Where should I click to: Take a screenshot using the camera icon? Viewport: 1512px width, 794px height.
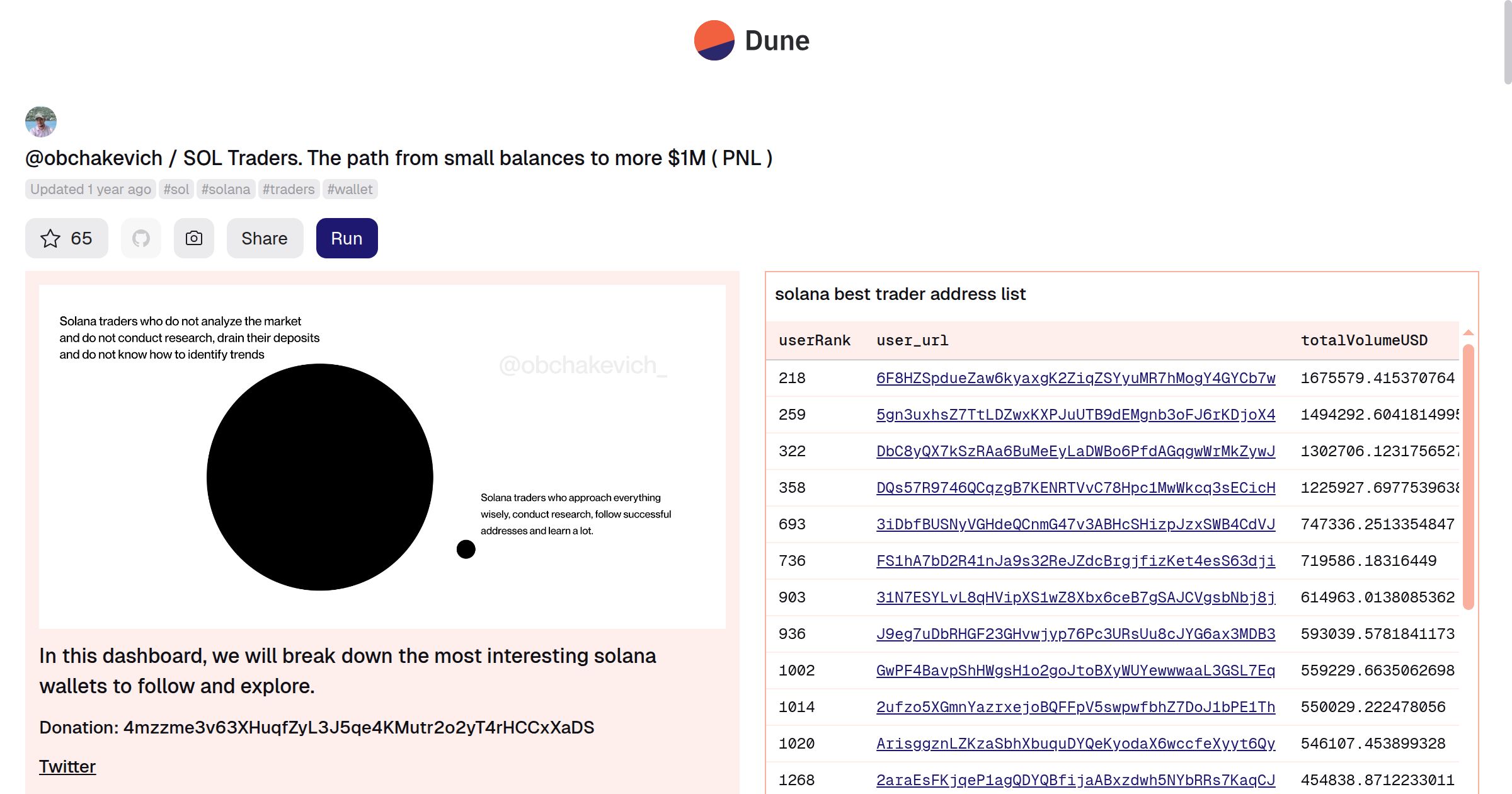(194, 238)
